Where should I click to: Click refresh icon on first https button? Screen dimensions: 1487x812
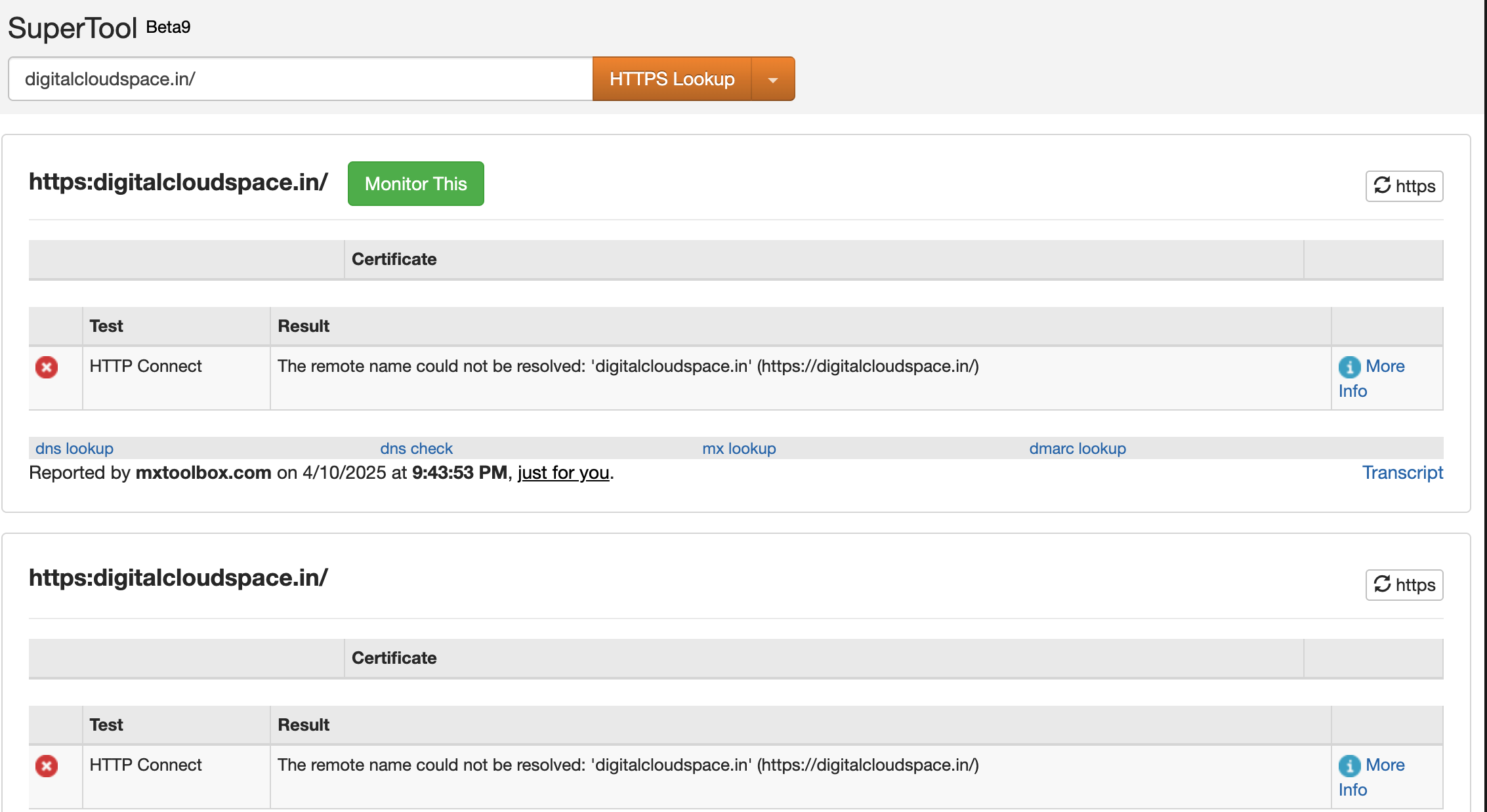(1382, 186)
